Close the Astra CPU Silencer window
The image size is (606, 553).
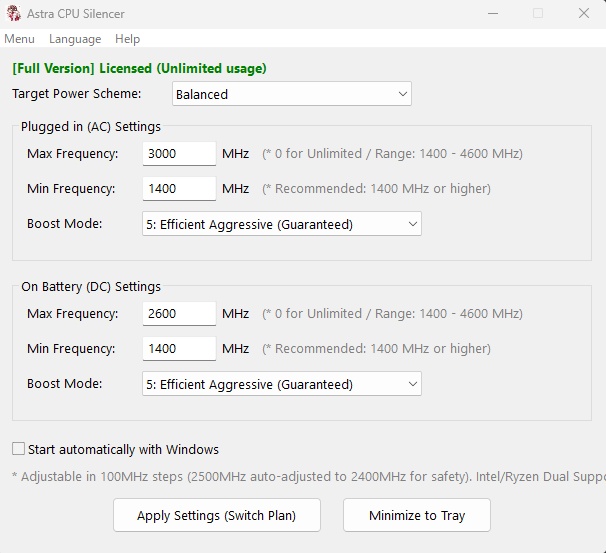tap(584, 14)
